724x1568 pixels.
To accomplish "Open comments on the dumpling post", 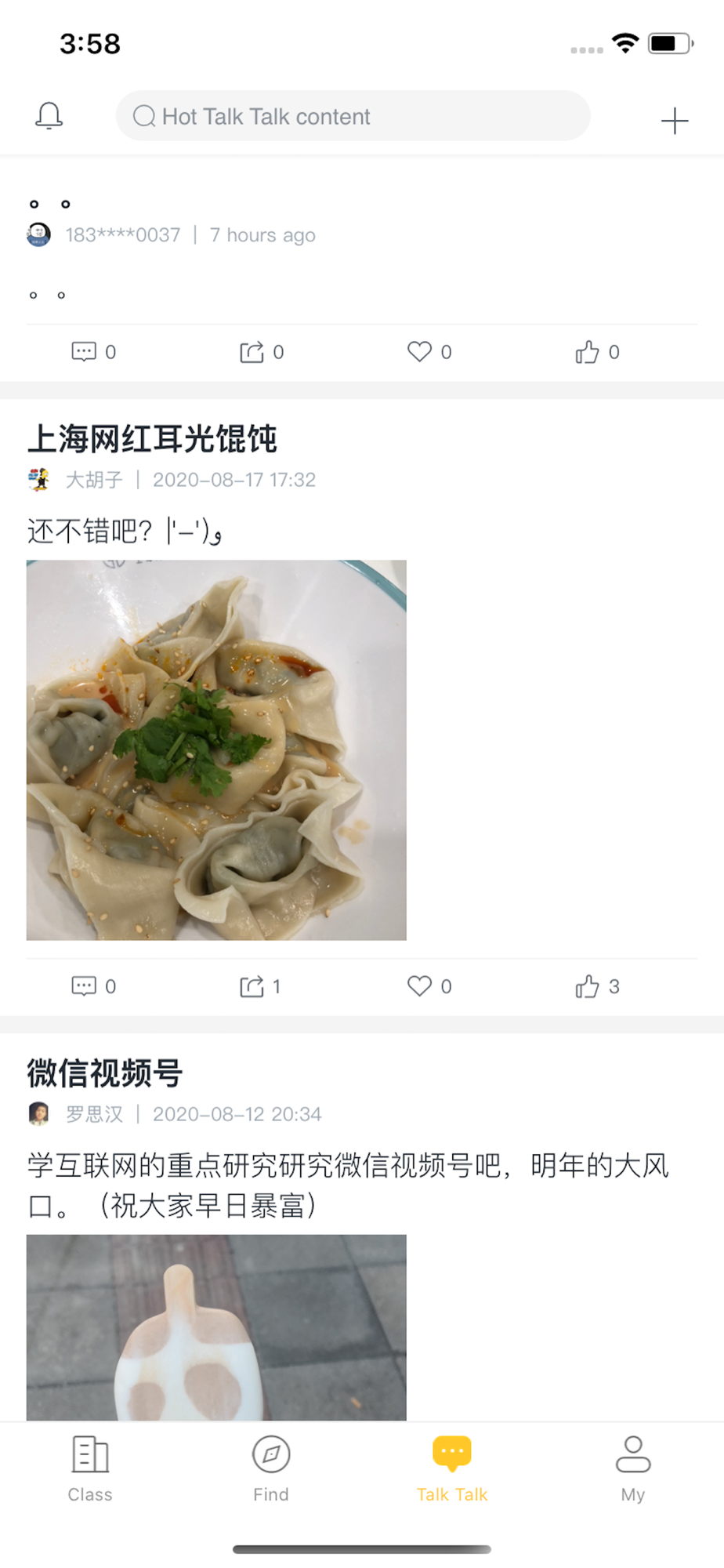I will pos(93,985).
